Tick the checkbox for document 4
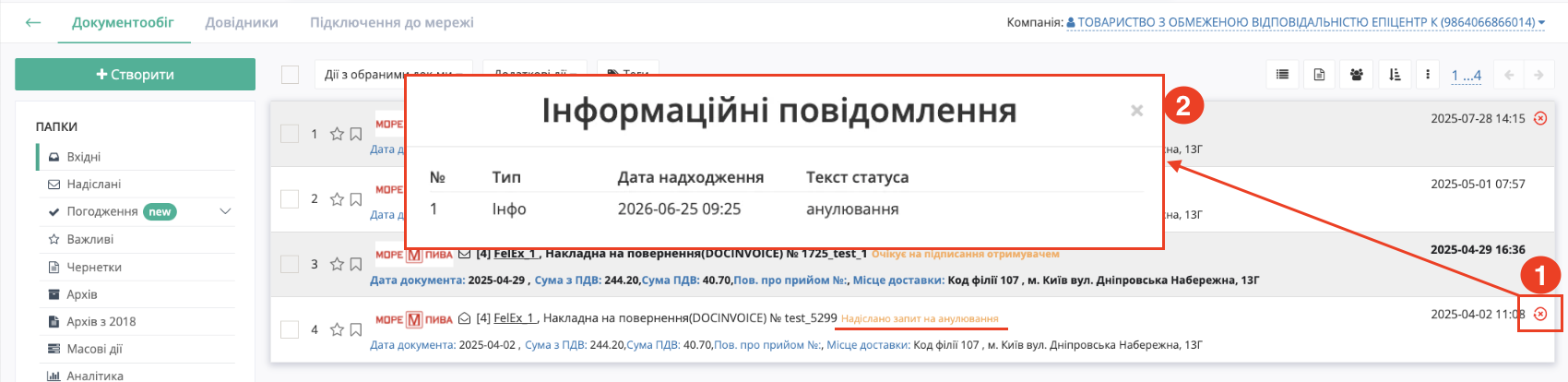The image size is (1568, 382). tap(290, 329)
